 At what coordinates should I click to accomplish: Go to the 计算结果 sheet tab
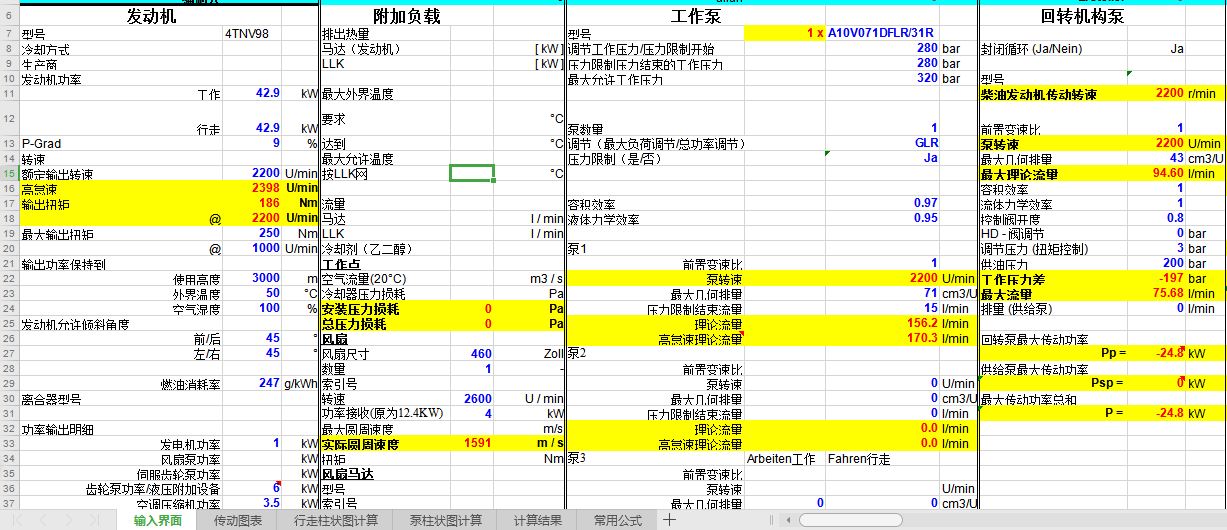(538, 520)
